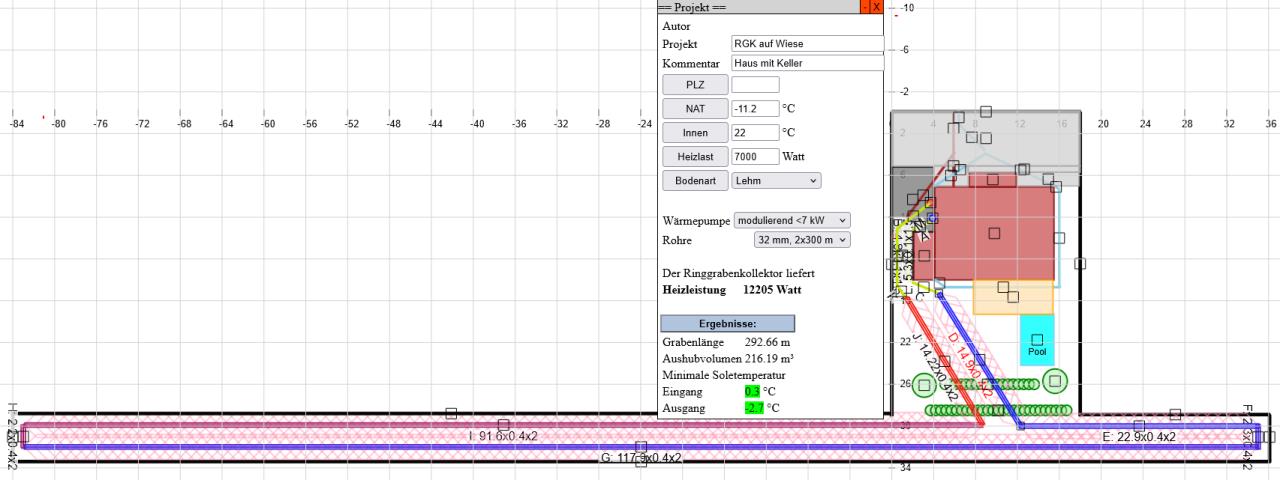Open the Rohre selection dropdown

[x=801, y=240]
